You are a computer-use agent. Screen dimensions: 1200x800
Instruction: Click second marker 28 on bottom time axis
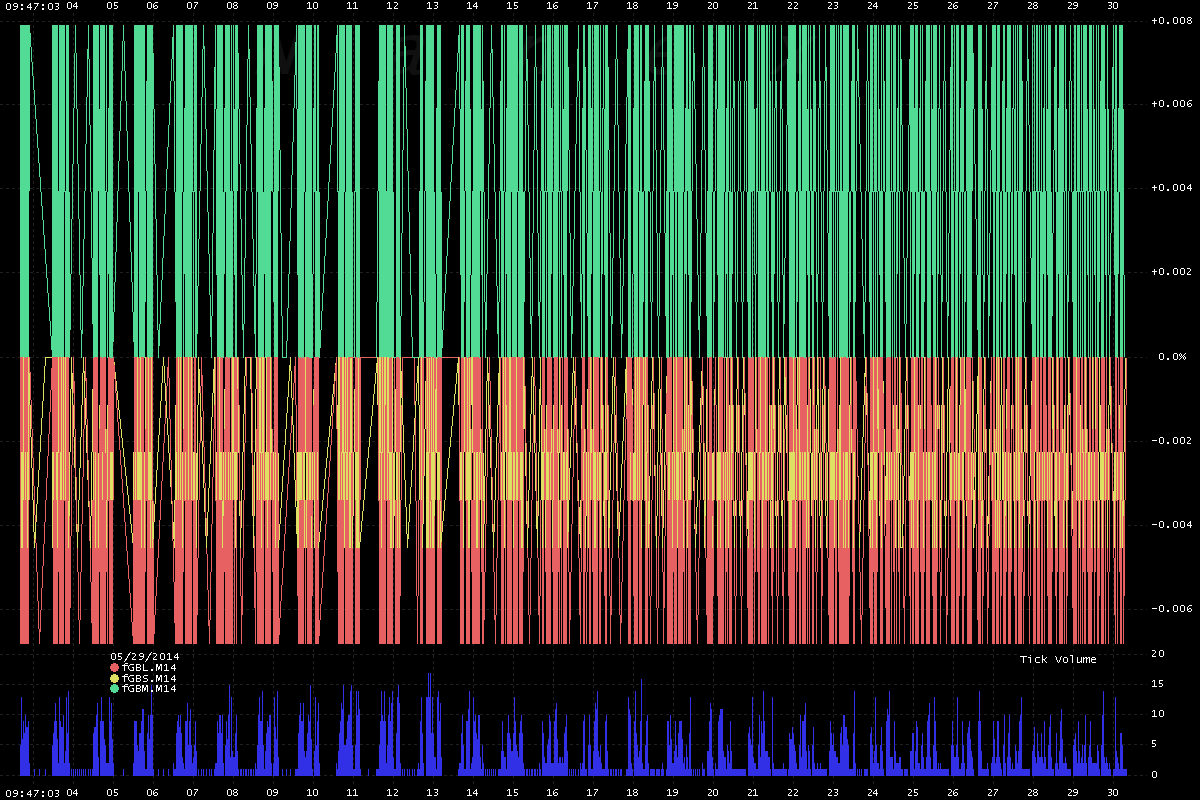[1032, 793]
